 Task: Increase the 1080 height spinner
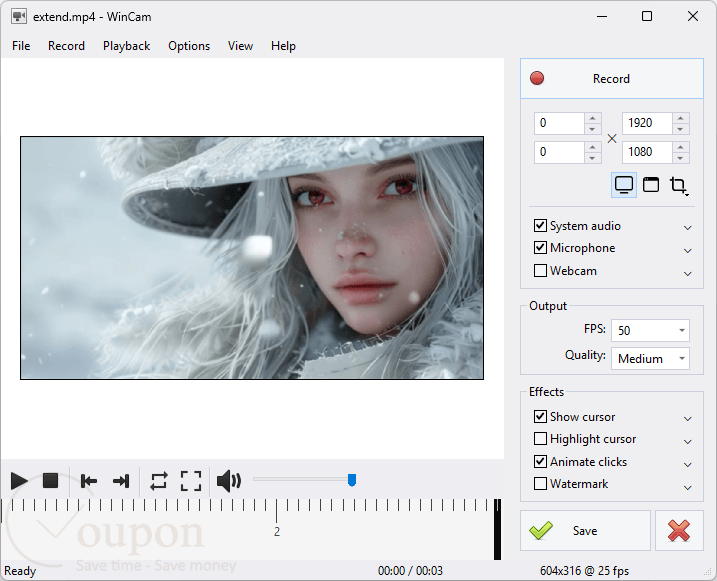click(681, 147)
